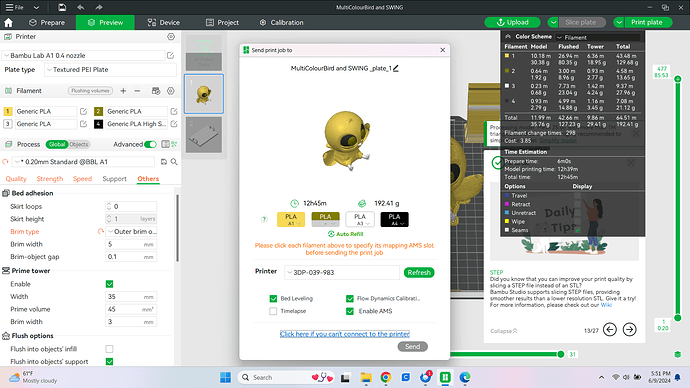Open the Printer preset dropdown
This screenshot has width=690, height=388.
coord(83,55)
